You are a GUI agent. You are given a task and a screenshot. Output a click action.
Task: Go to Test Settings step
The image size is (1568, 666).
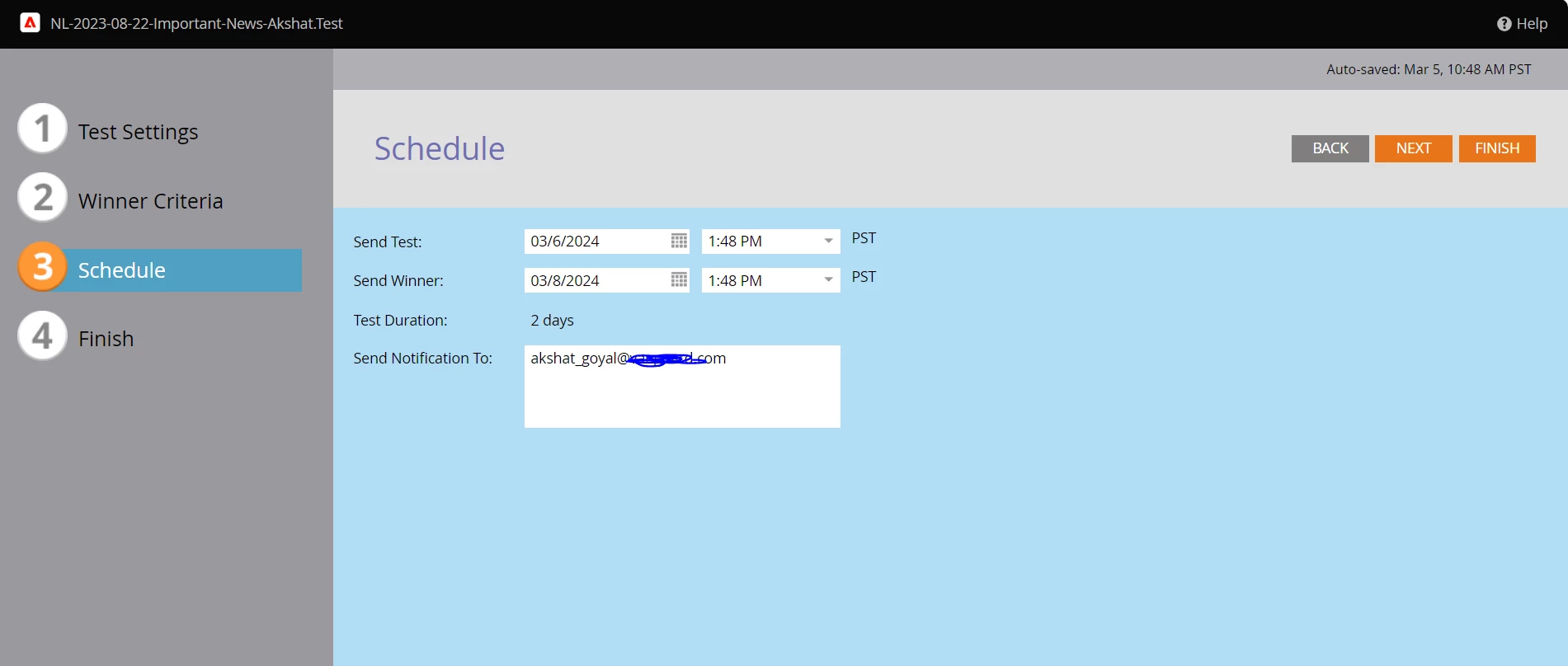[x=138, y=132]
